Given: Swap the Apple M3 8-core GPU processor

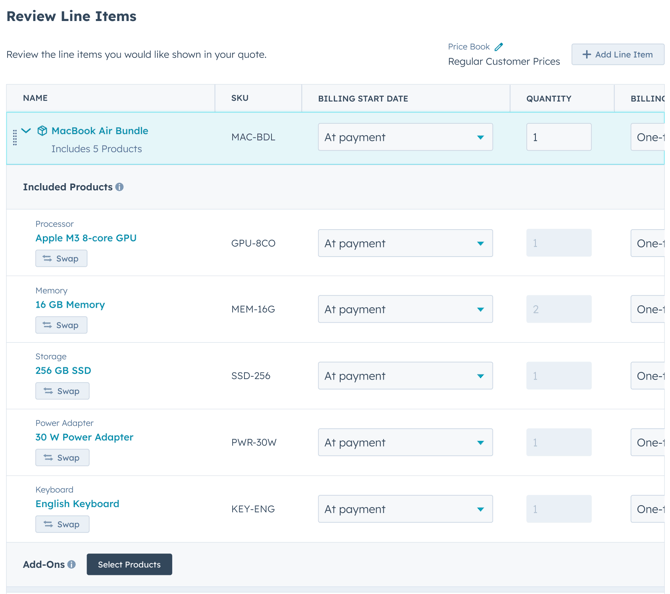Looking at the screenshot, I should pos(61,259).
